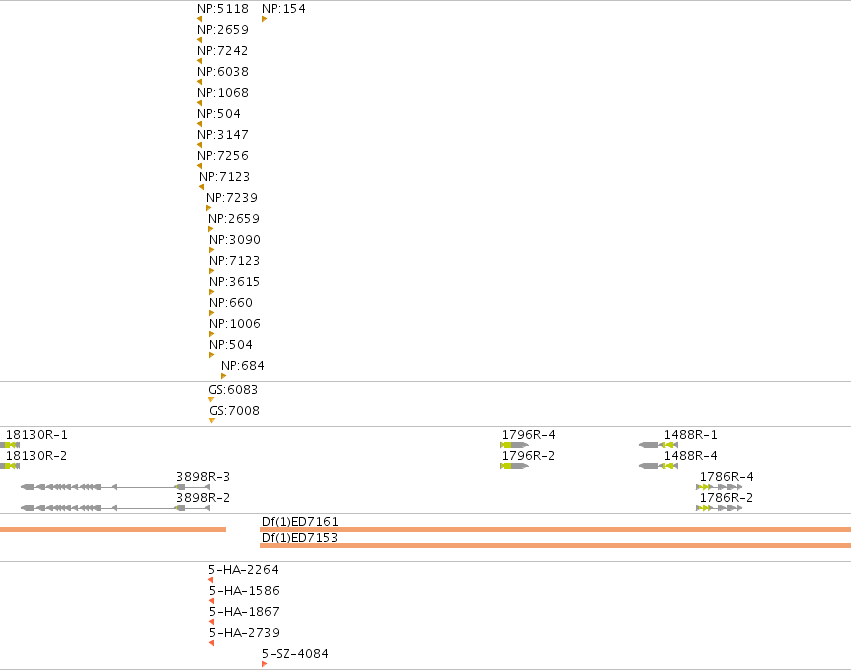Pick the arrow glyph under NP:7256
851x670 pixels.
click(199, 166)
